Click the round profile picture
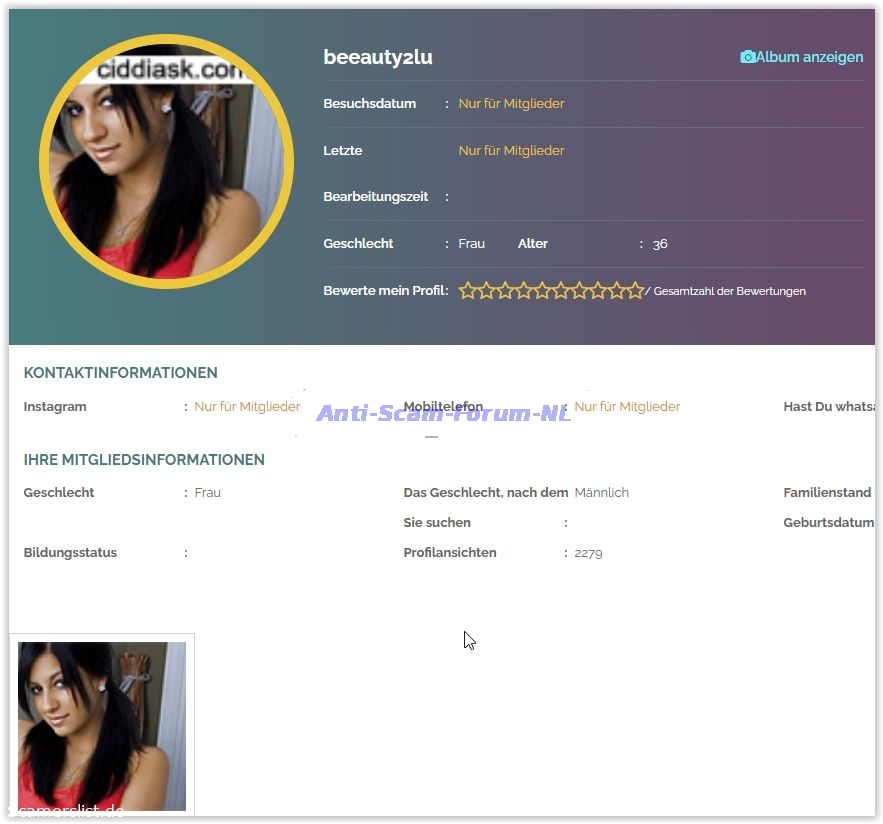 pyautogui.click(x=166, y=162)
